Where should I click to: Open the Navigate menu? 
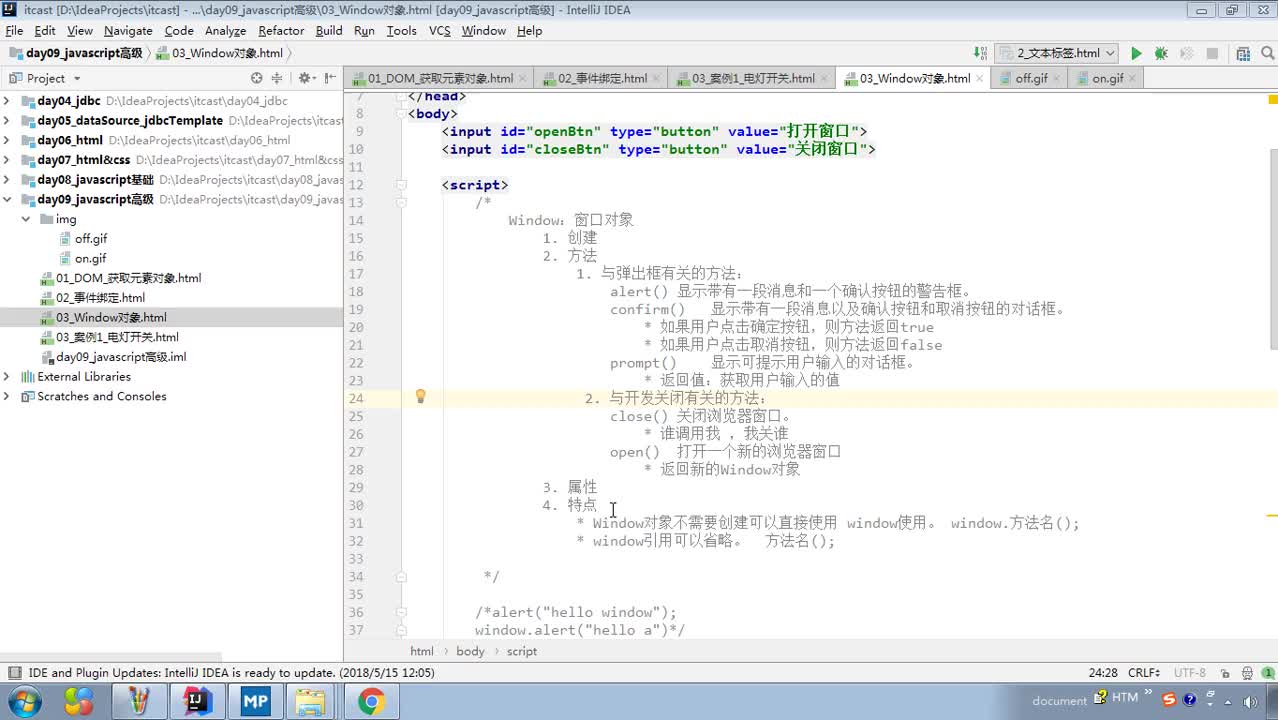[x=128, y=31]
